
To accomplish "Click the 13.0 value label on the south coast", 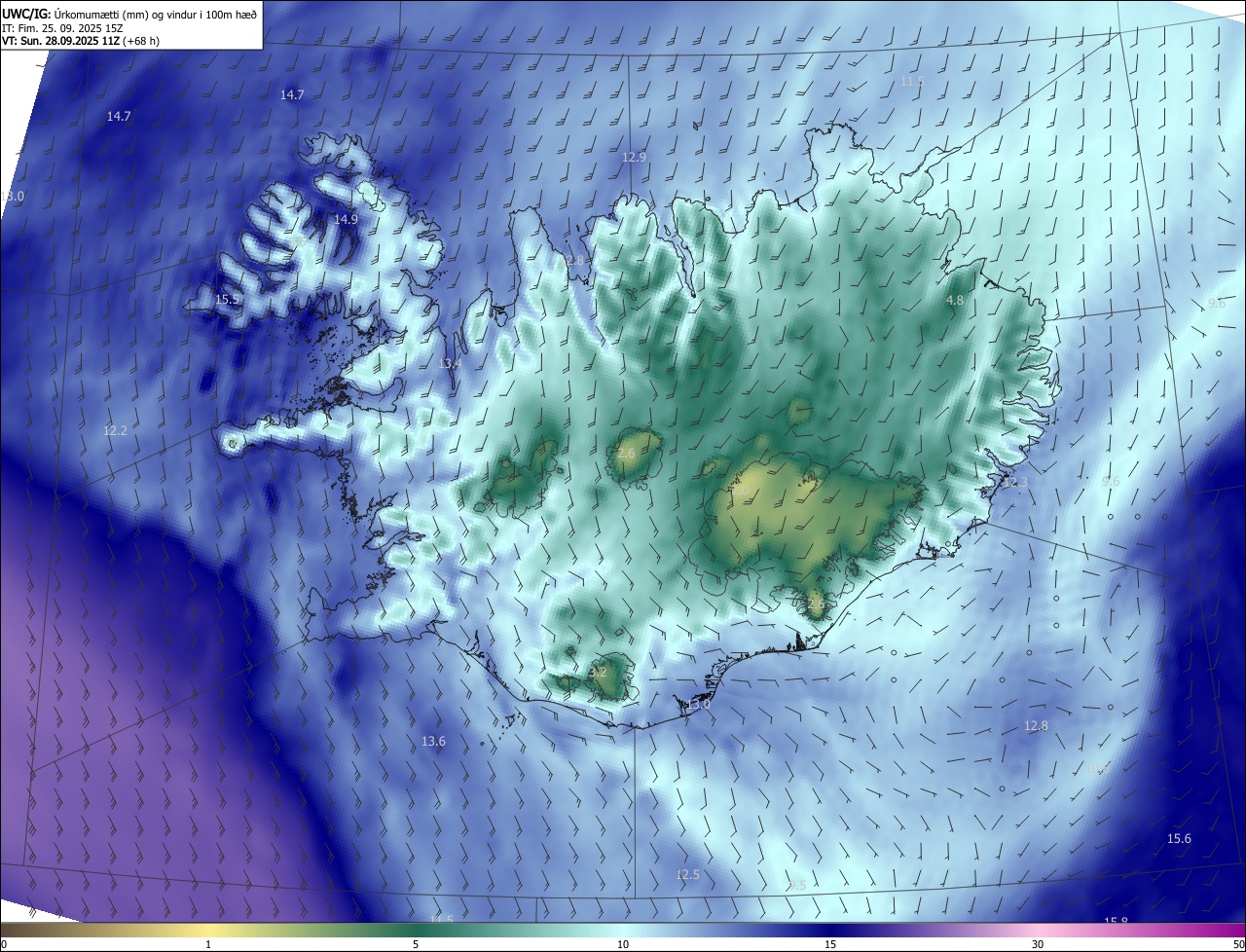I will pos(699,705).
